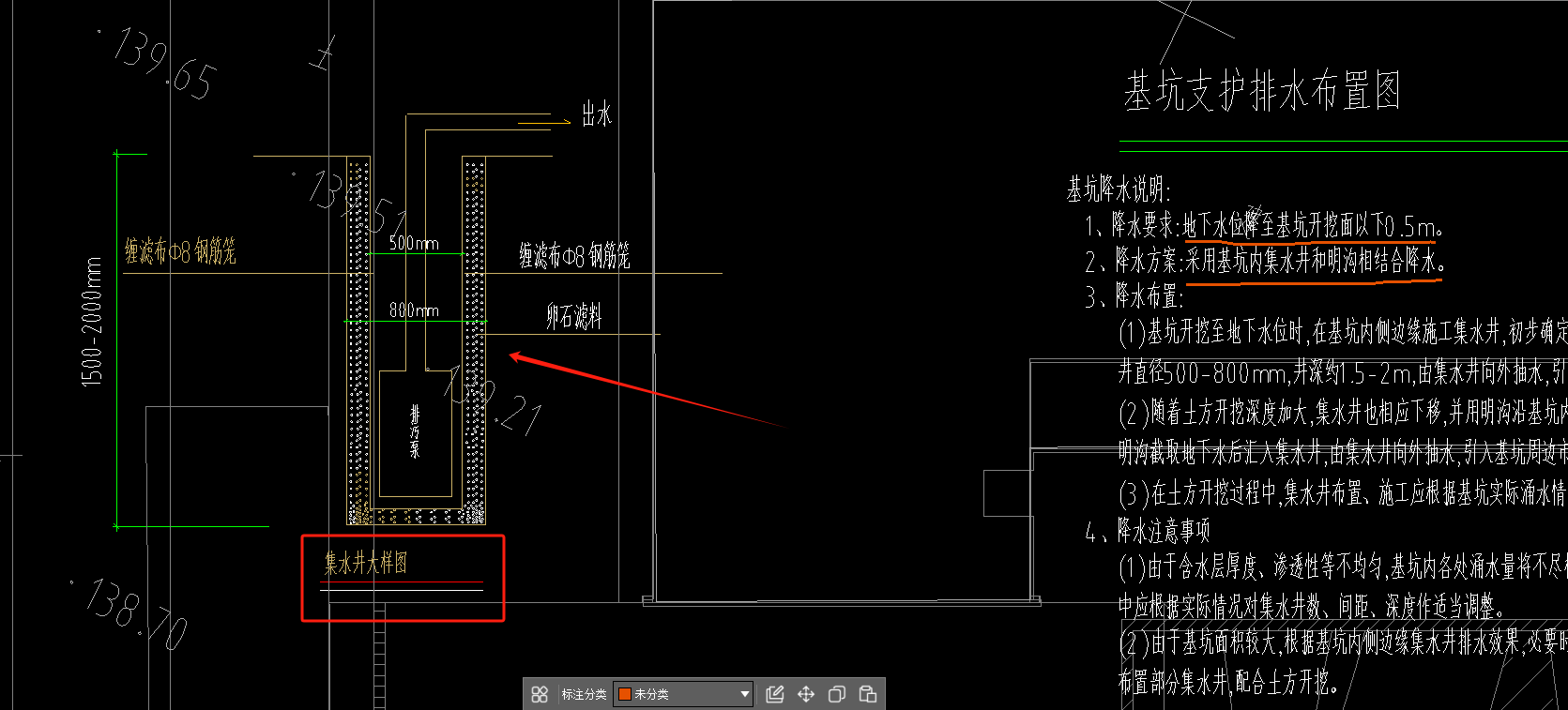Select the 卵石滤料 label text
The height and width of the screenshot is (710, 1568).
[574, 316]
